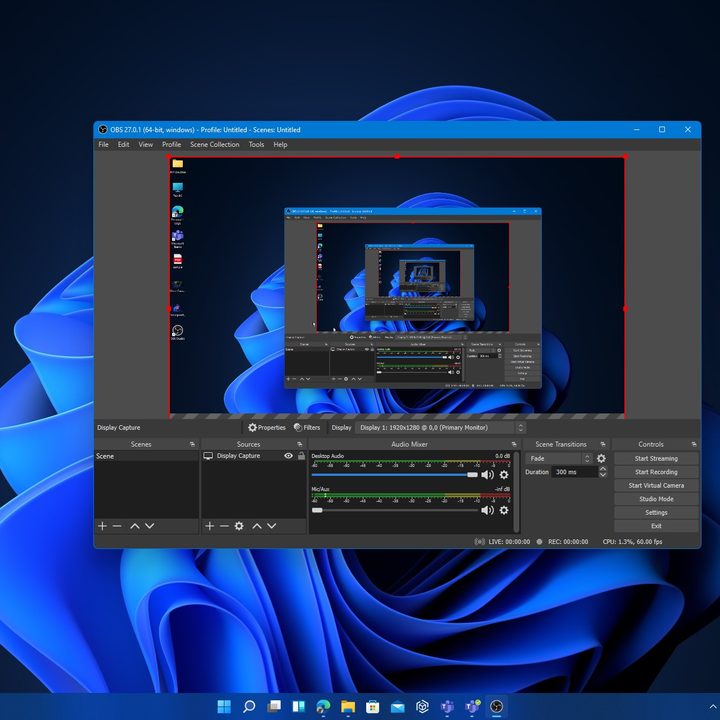Open Task View from the taskbar
Screen dimensions: 720x720
click(x=274, y=706)
